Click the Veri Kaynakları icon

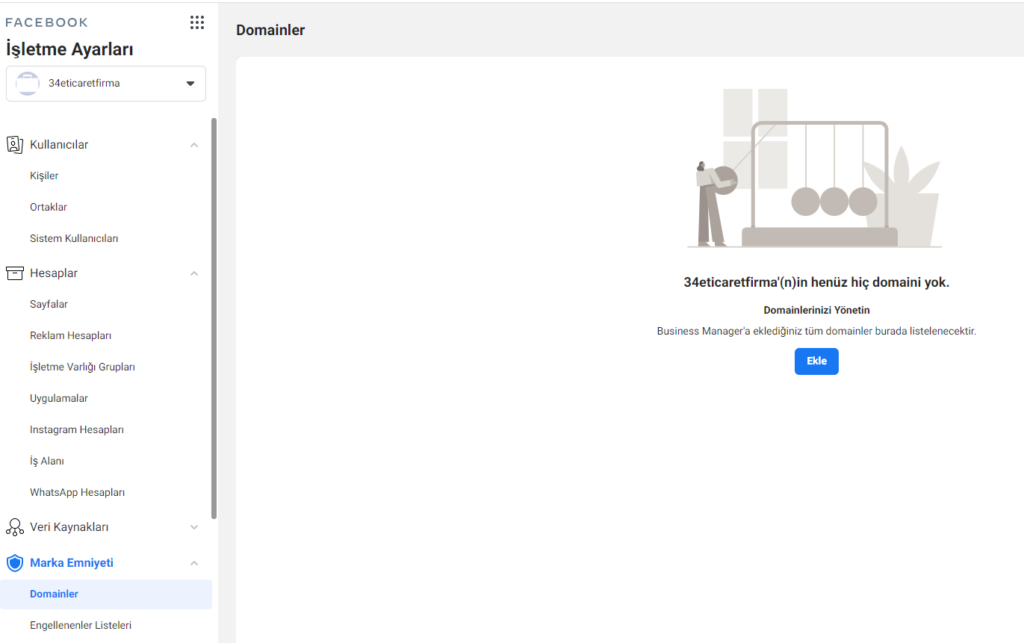pos(14,527)
